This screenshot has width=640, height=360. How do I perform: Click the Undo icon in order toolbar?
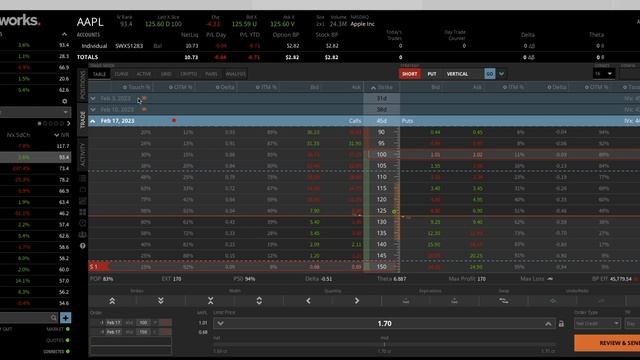click(553, 301)
